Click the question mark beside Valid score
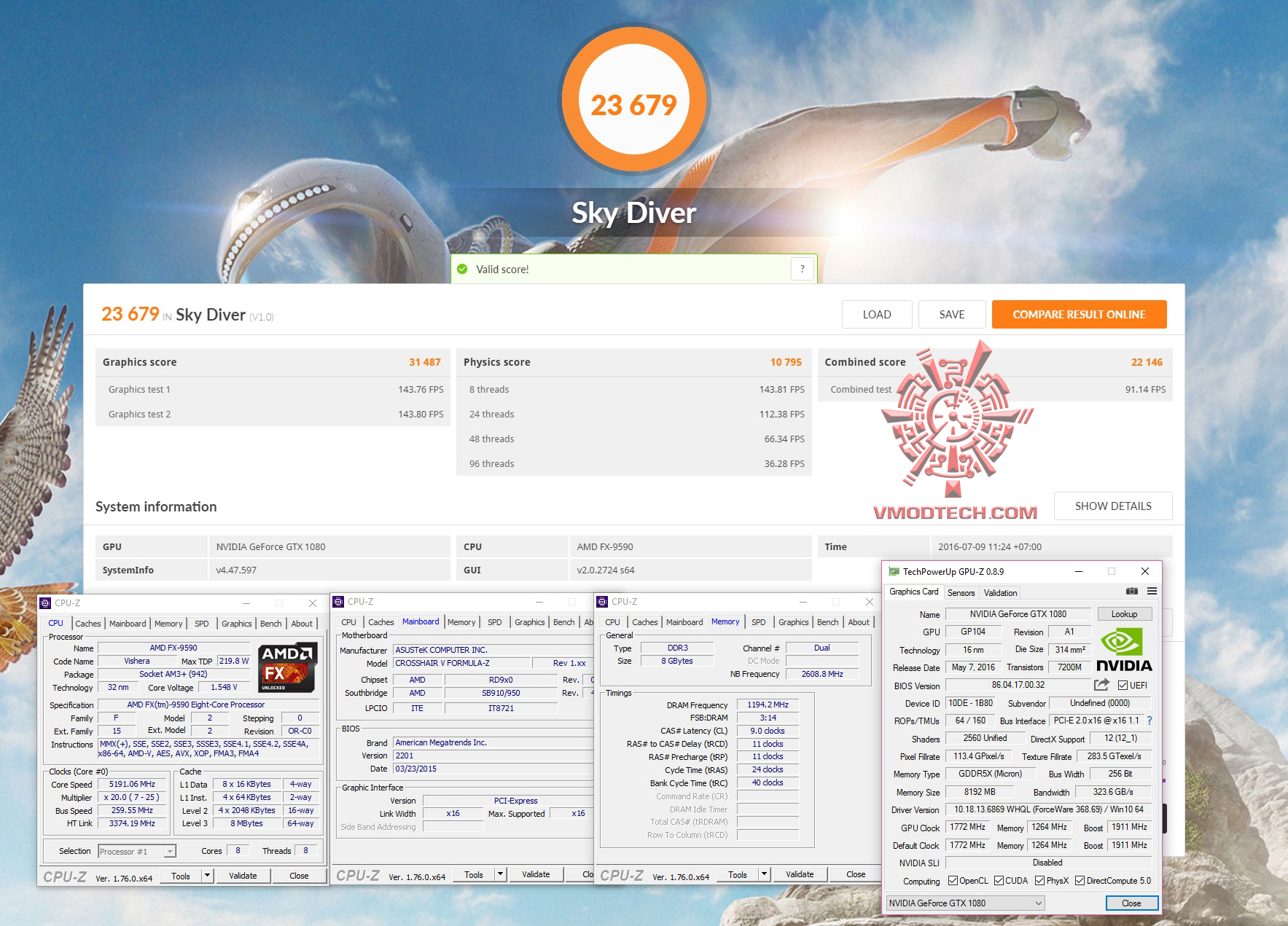 [803, 269]
